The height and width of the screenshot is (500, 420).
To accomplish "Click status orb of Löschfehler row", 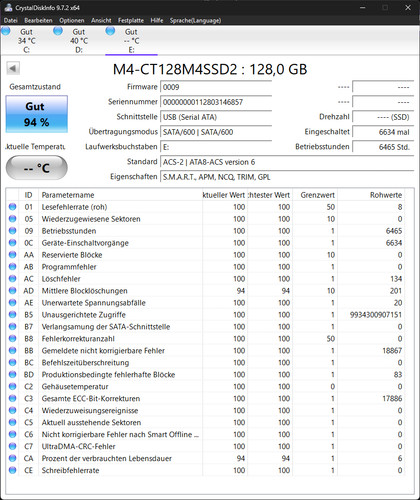I will pyautogui.click(x=13, y=279).
